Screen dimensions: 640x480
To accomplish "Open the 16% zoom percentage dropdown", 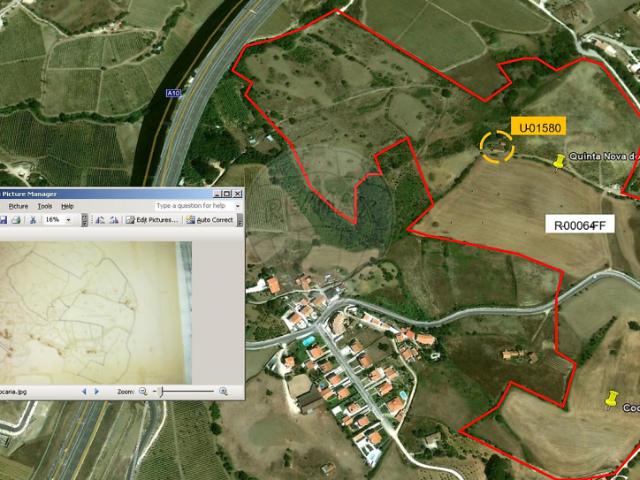I will (x=69, y=220).
